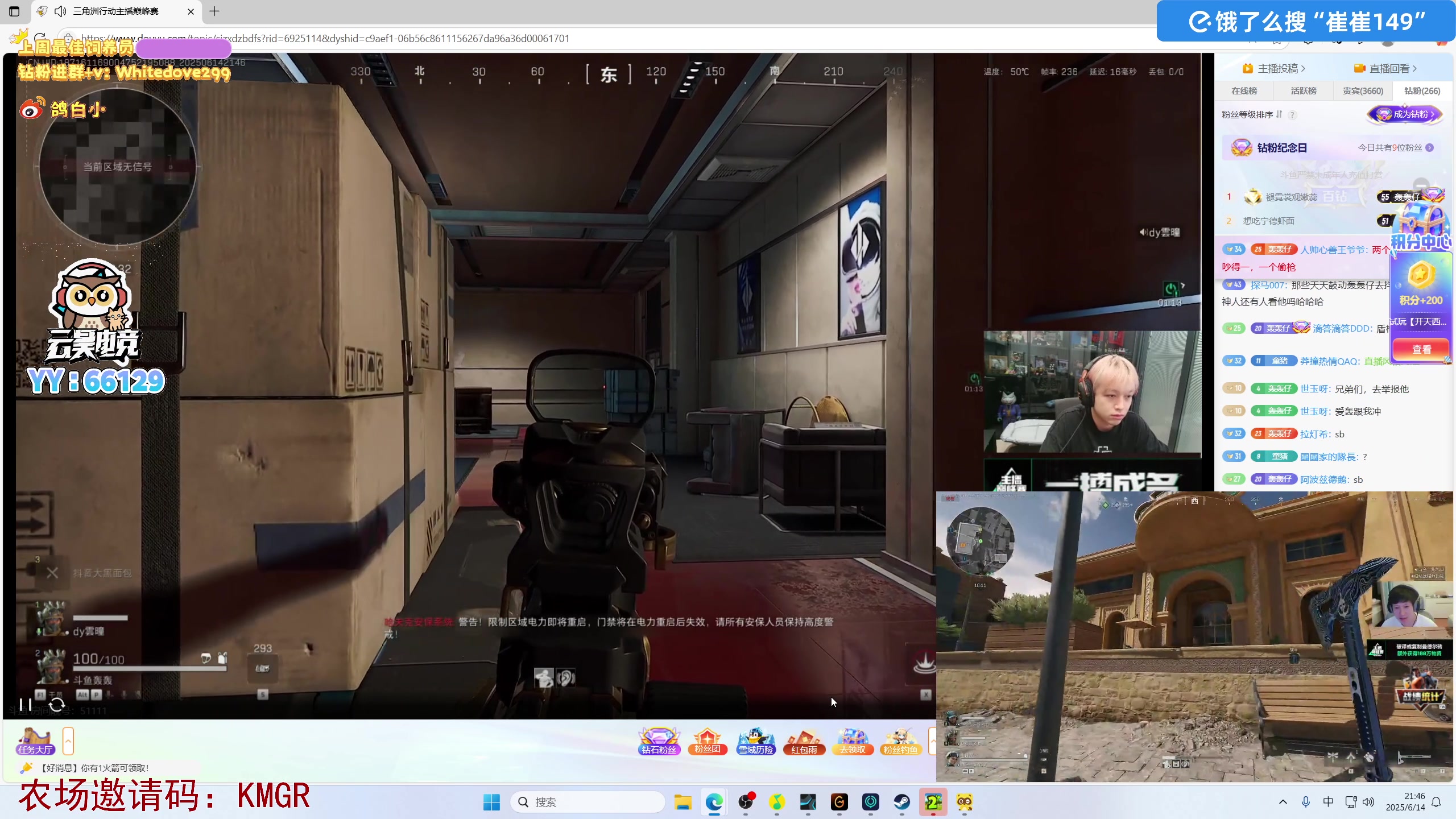The height and width of the screenshot is (819, 1456).
Task: Click the 去领取 treasure chest icon
Action: 853,741
